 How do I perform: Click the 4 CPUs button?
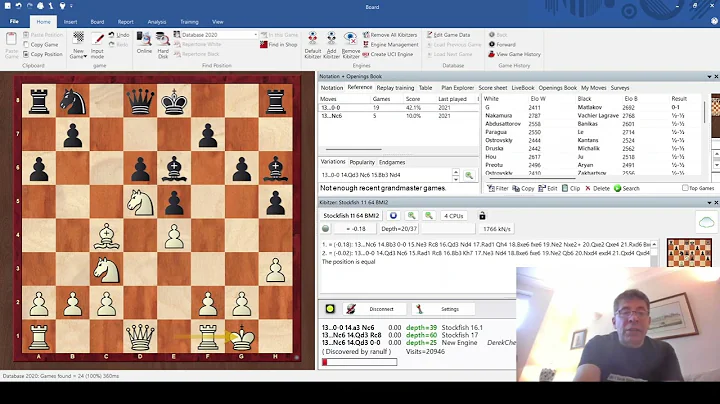click(x=453, y=216)
